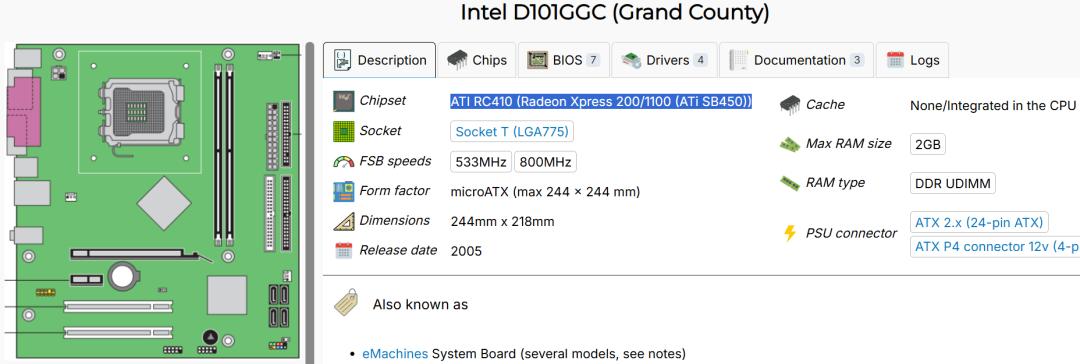Switch to the Logs tab
The image size is (1080, 364).
click(x=913, y=60)
